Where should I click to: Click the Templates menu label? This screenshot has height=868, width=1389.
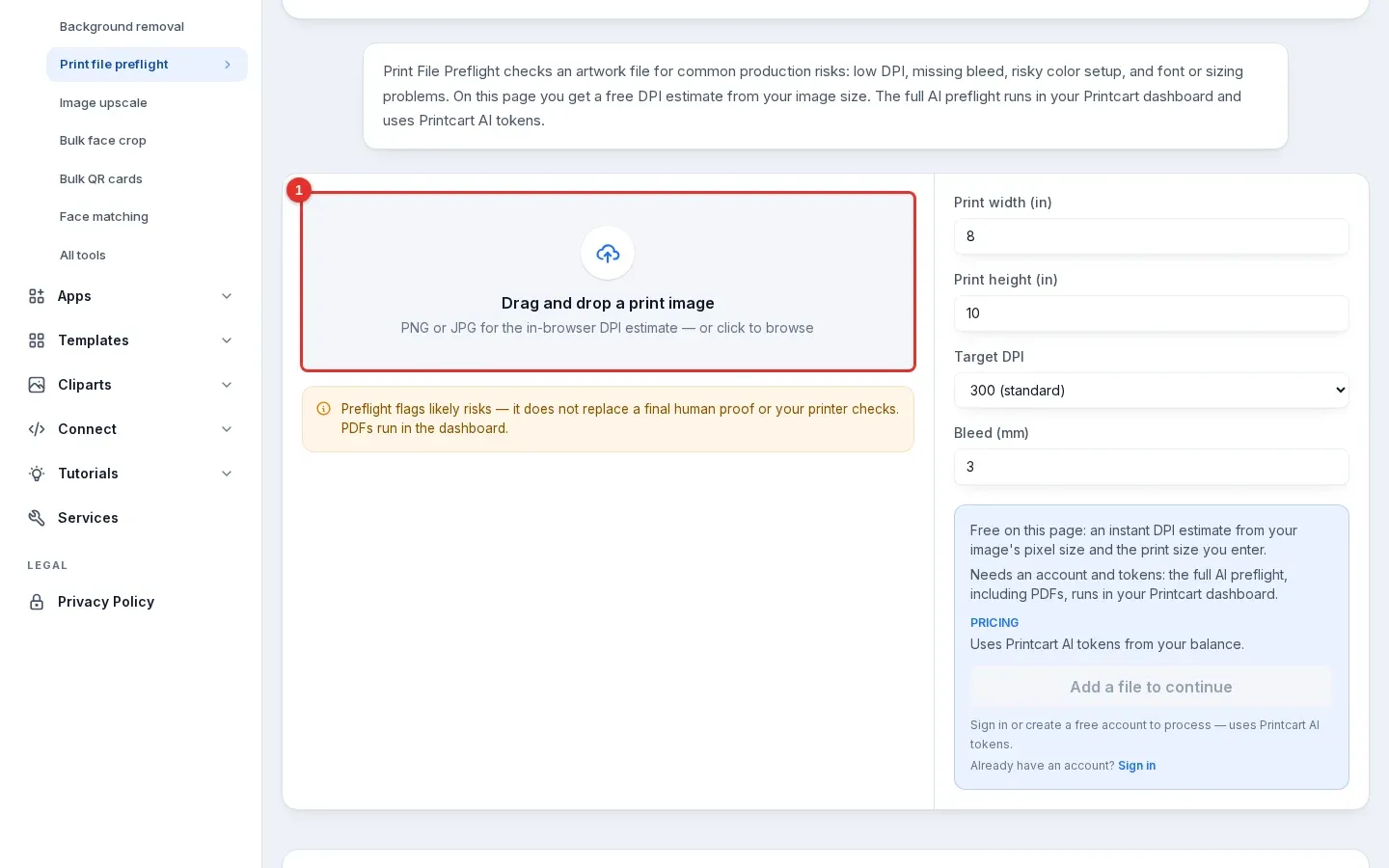tap(94, 340)
